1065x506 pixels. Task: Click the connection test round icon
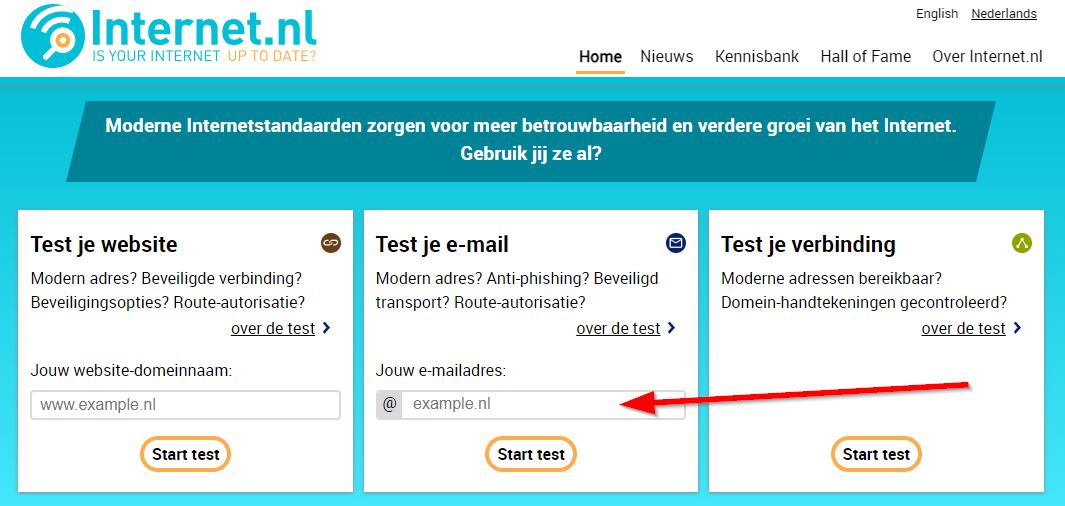(1021, 243)
